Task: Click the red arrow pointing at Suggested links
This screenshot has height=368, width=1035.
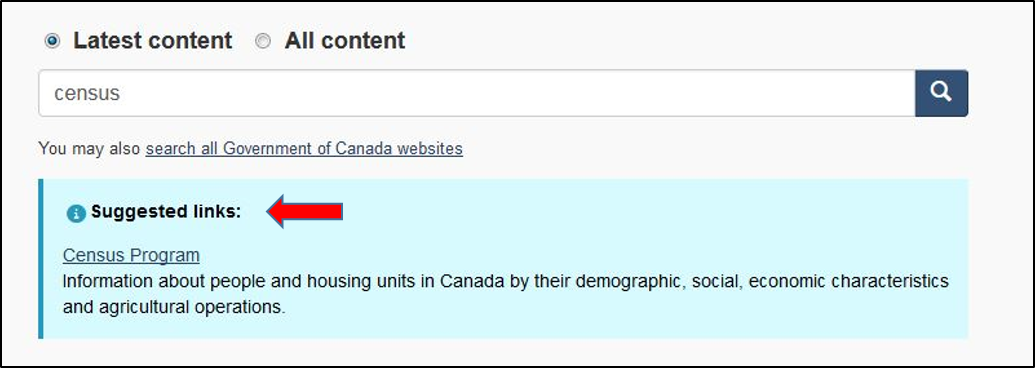Action: [304, 212]
